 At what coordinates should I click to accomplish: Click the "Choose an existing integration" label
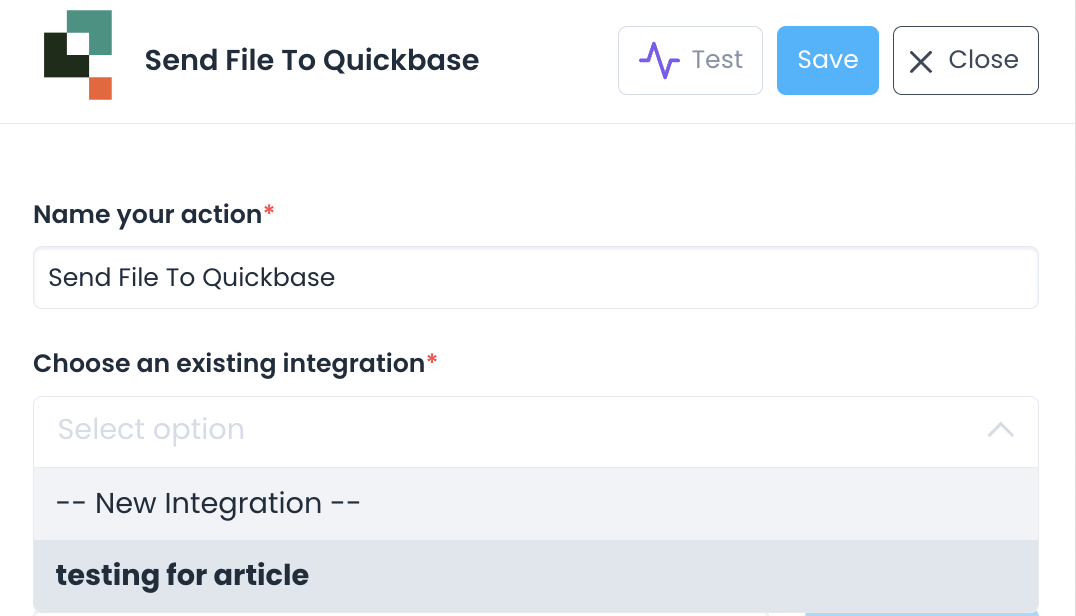click(x=229, y=363)
